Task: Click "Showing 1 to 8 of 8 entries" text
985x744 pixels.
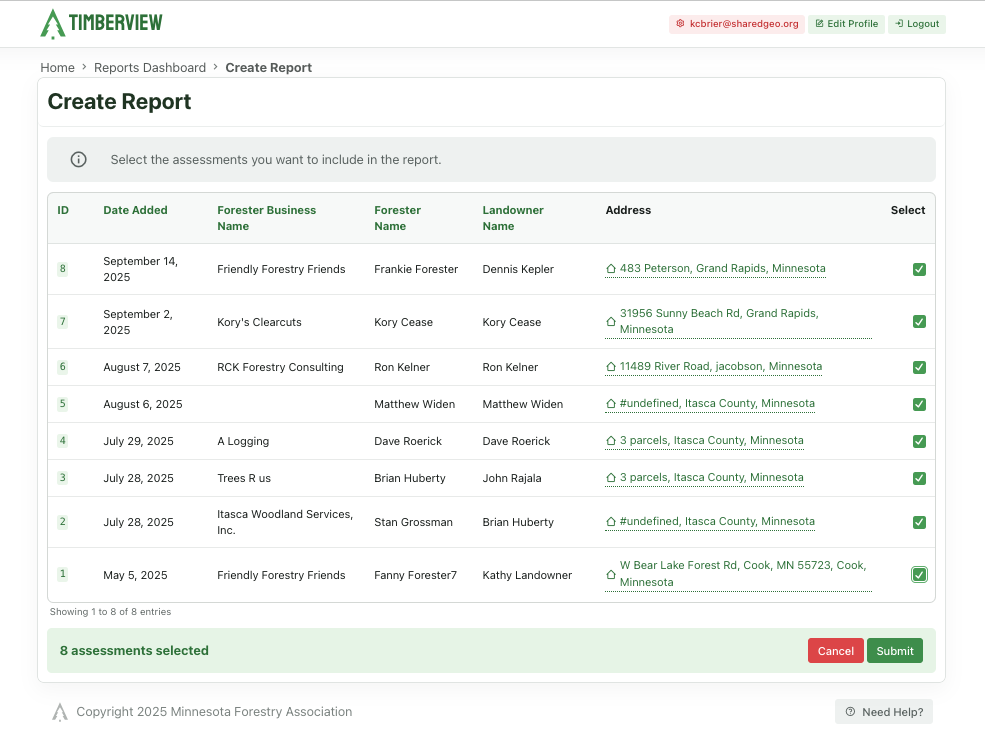Action: (x=111, y=611)
